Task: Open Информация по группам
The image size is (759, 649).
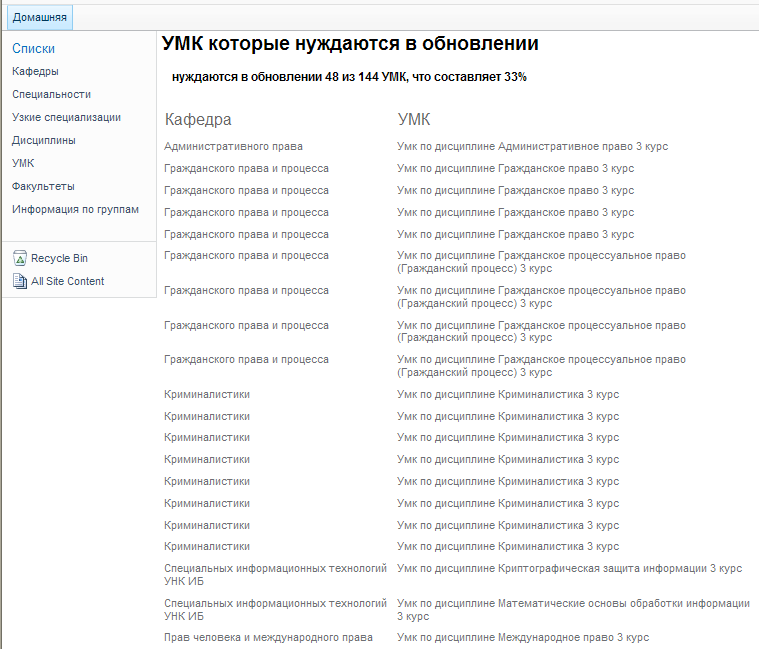Action: coord(76,209)
